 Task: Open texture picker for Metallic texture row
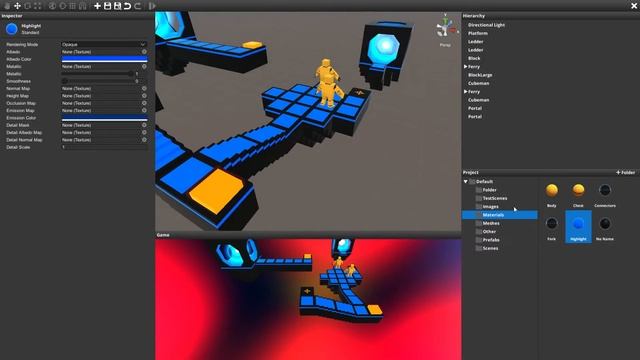144,67
